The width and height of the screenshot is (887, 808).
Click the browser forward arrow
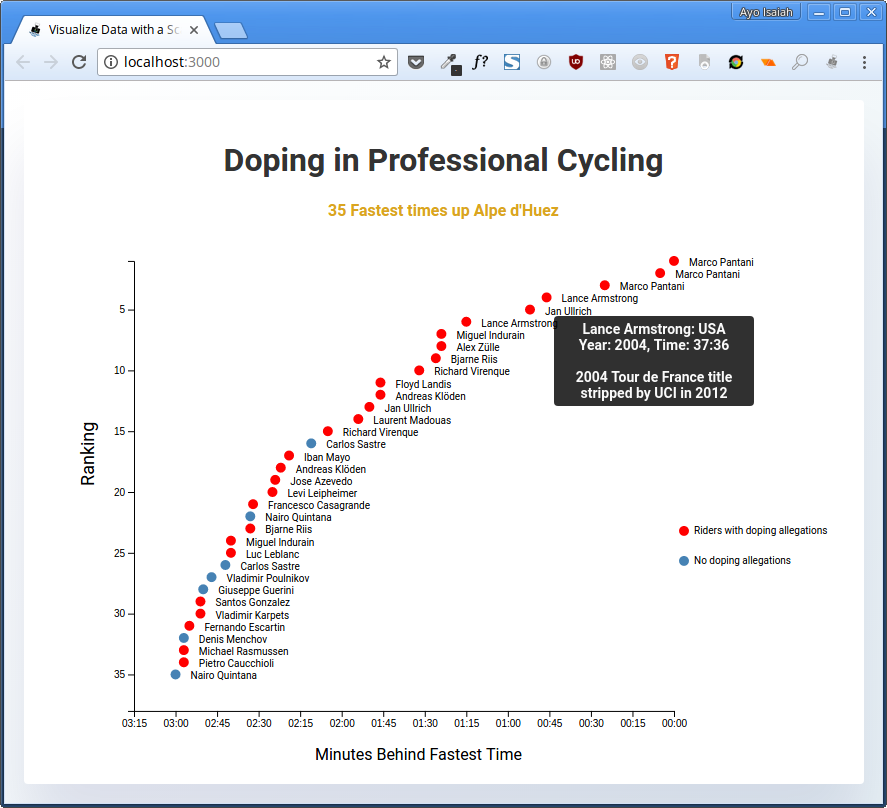coord(51,62)
